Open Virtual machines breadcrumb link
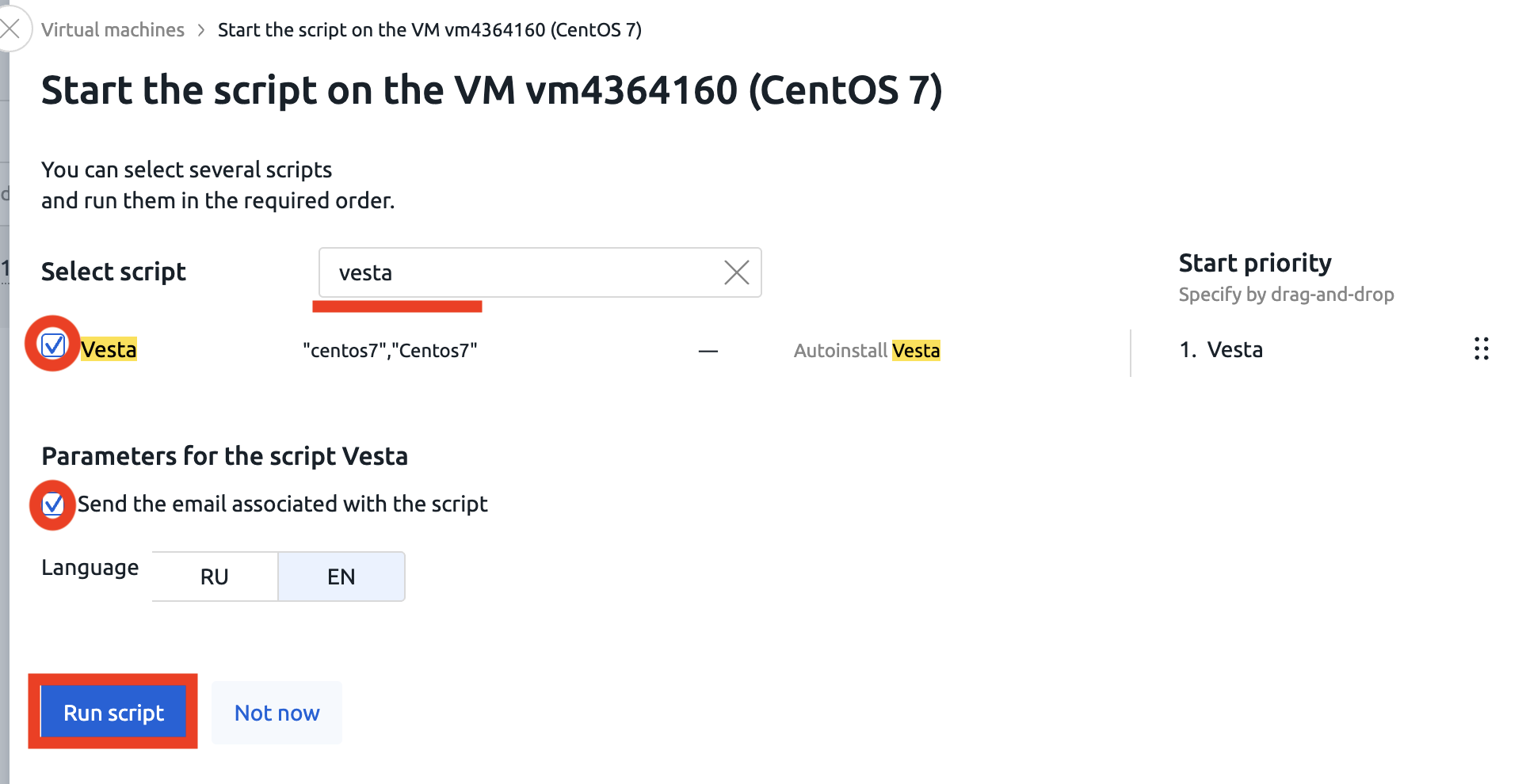 point(113,30)
